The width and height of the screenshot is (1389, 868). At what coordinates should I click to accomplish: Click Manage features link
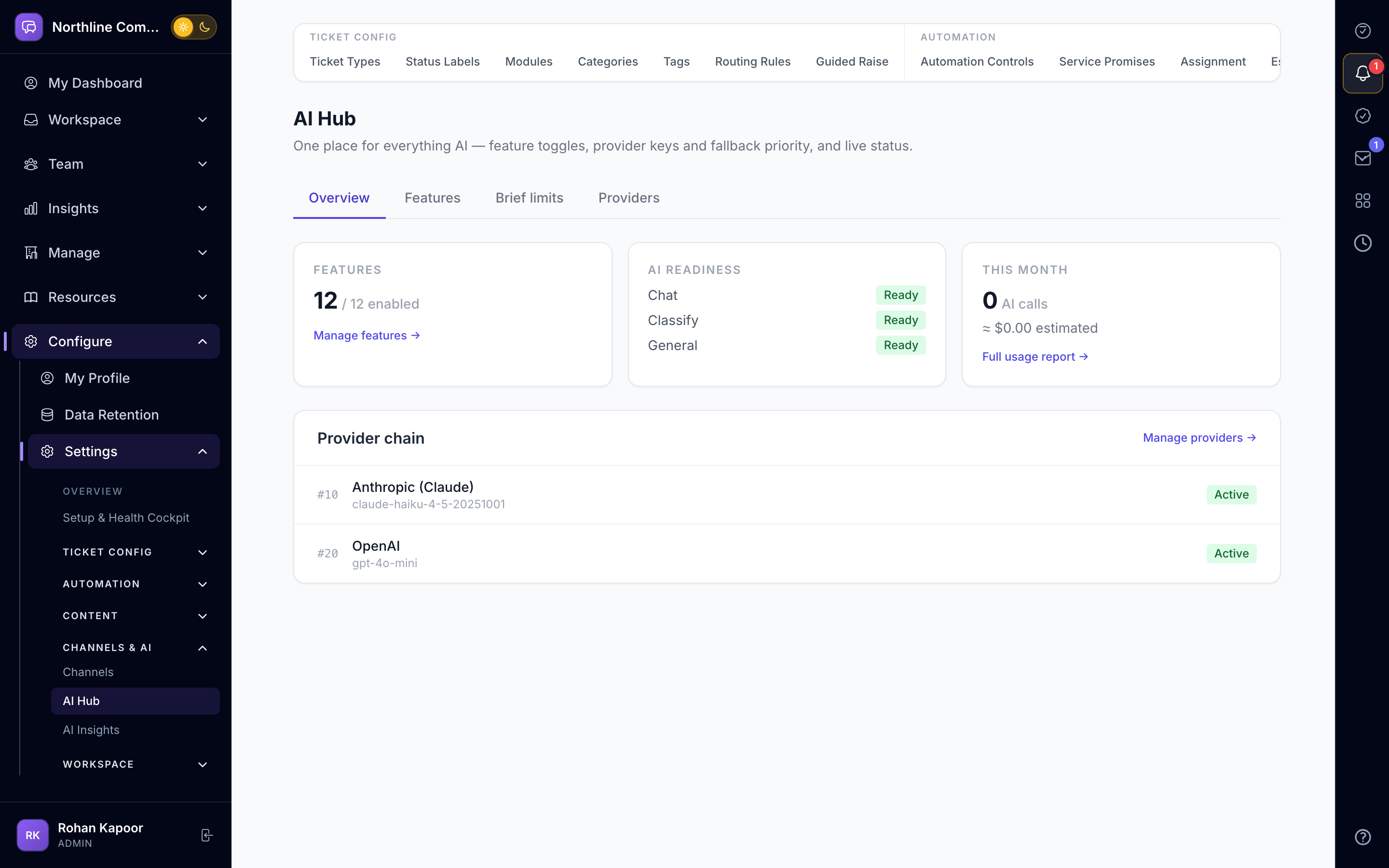click(x=367, y=335)
